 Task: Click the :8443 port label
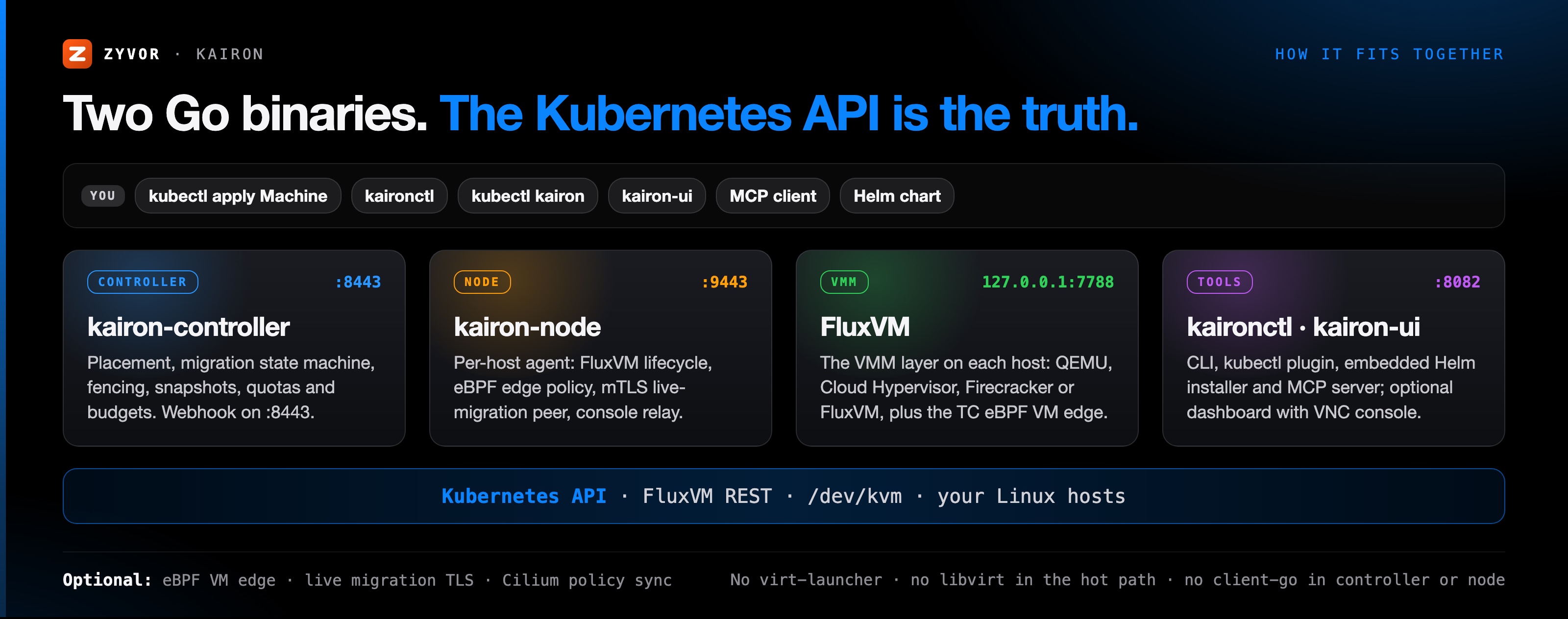(x=358, y=282)
